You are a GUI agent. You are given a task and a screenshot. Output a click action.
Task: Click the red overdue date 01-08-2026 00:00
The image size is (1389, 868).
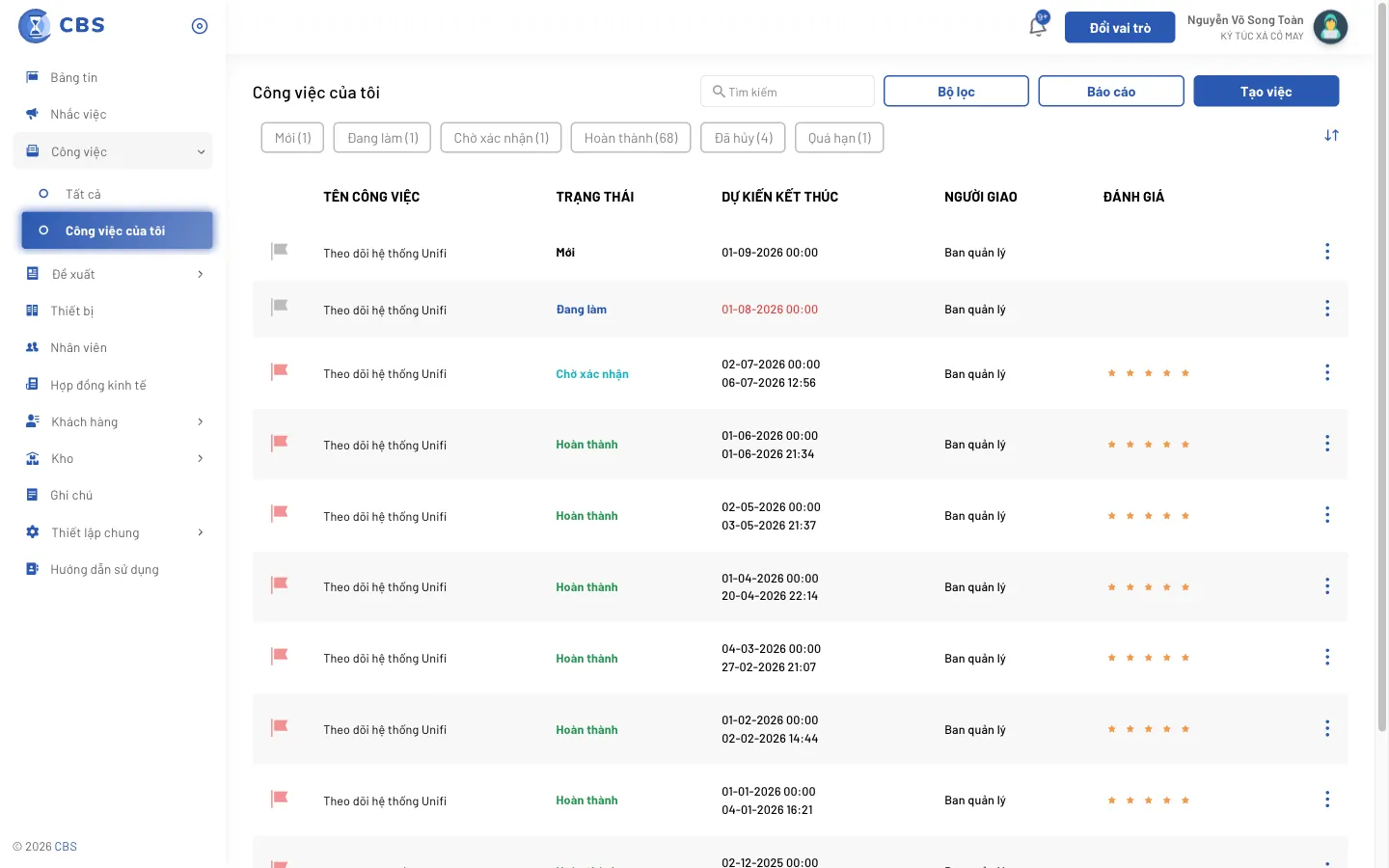click(x=770, y=310)
